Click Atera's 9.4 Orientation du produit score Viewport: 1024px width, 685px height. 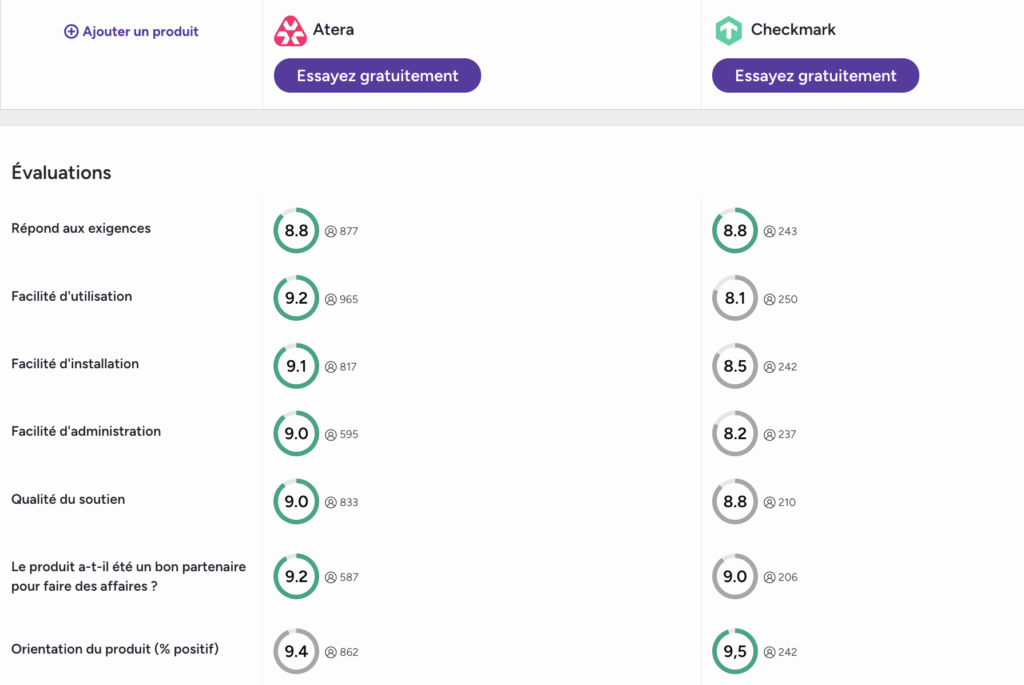pyautogui.click(x=296, y=651)
